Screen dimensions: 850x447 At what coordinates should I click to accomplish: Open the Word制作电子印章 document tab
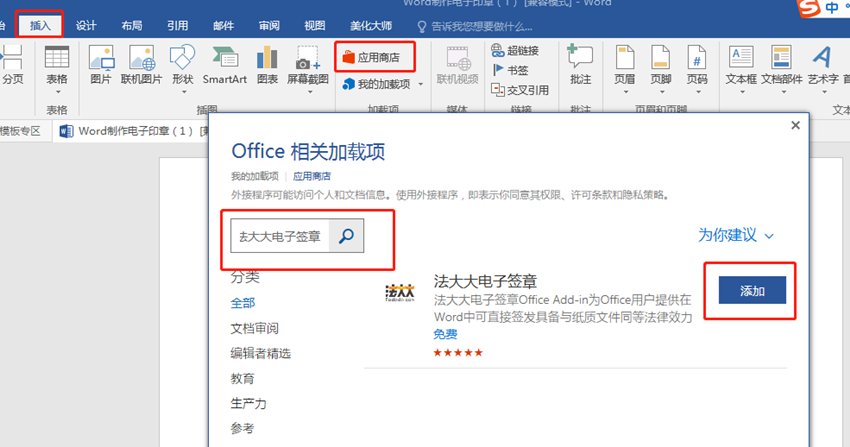point(134,131)
